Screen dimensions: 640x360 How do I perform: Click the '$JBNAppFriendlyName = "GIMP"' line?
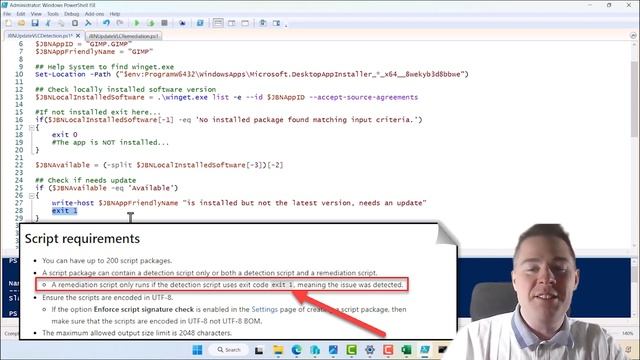tap(94, 52)
